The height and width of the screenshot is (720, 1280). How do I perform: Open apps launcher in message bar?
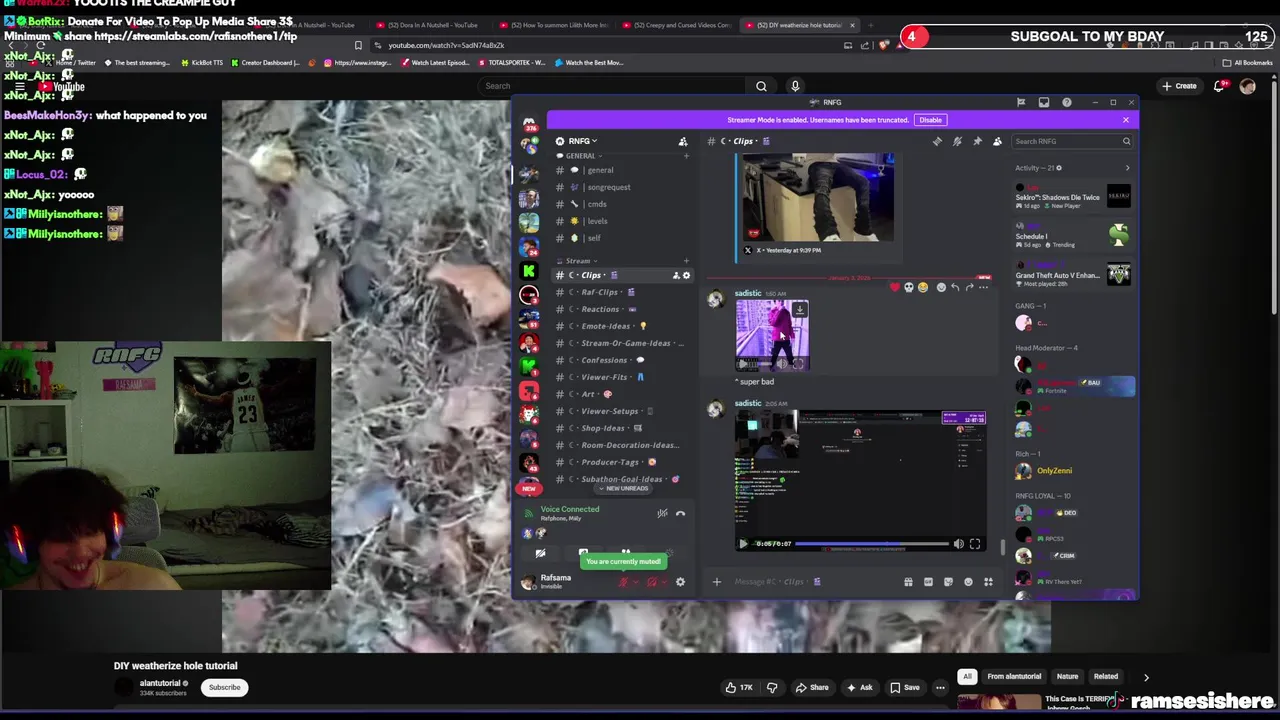pyautogui.click(x=988, y=582)
